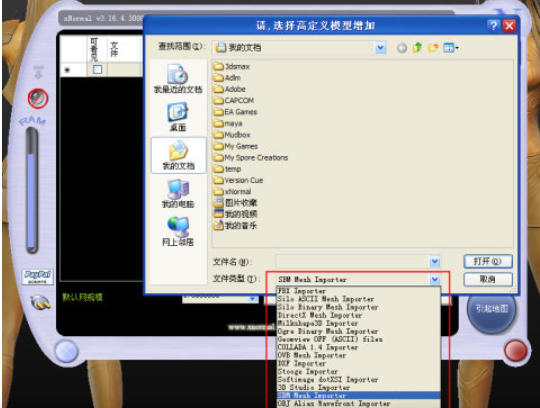Go to the Desktop (桌面) shortcut
Image resolution: width=540 pixels, height=408 pixels.
click(x=178, y=117)
